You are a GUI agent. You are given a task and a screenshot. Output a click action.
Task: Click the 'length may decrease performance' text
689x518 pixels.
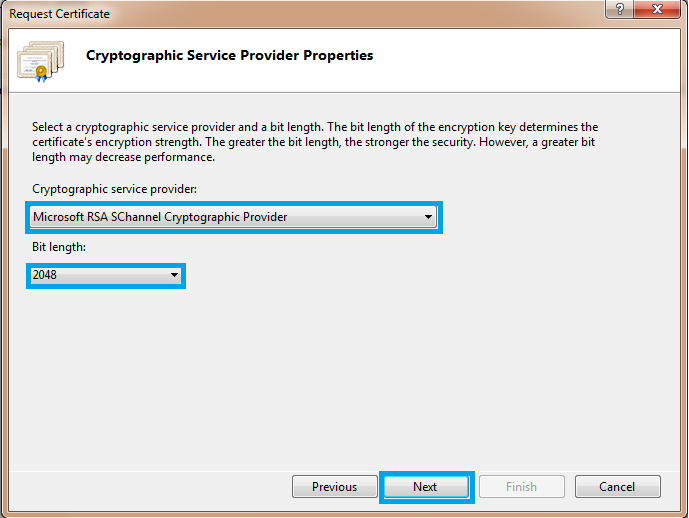[x=124, y=157]
